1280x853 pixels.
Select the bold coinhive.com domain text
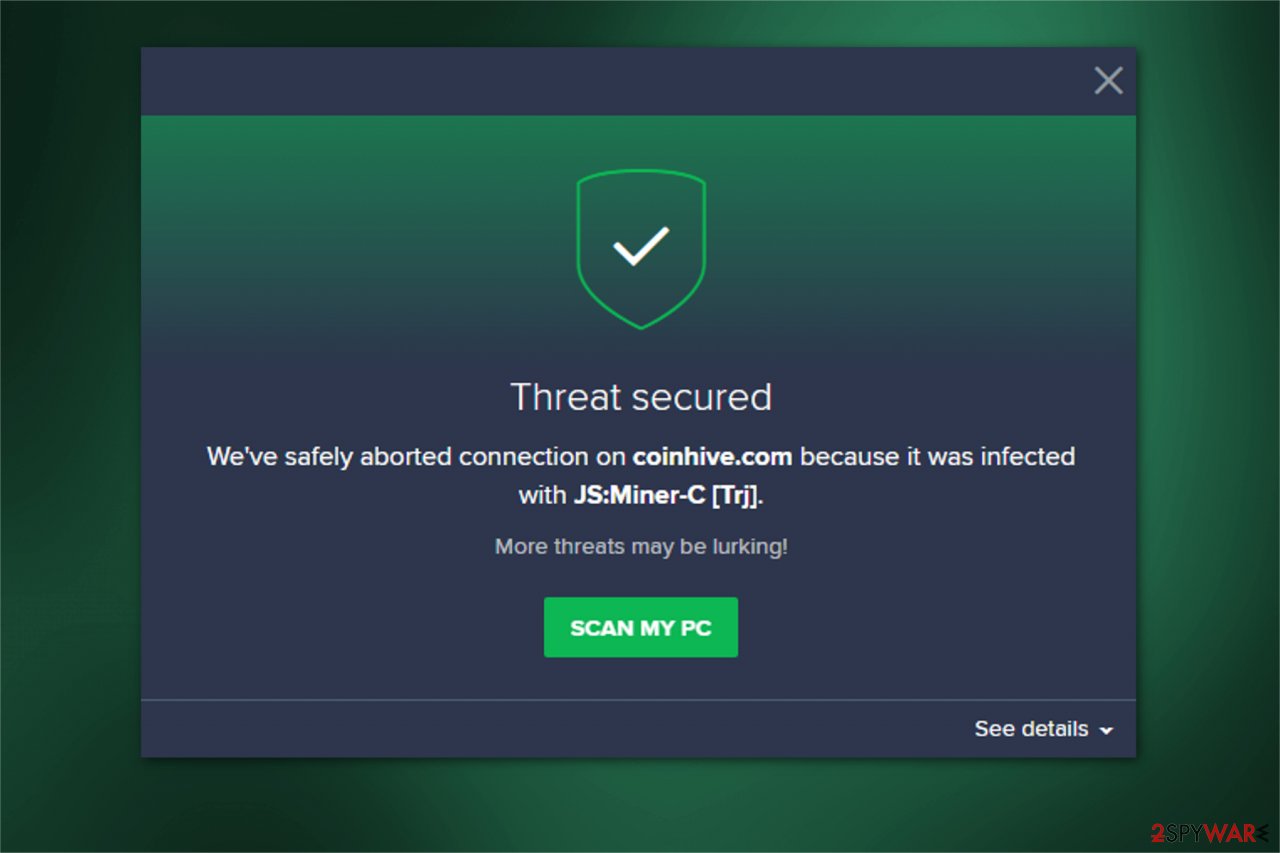[712, 457]
